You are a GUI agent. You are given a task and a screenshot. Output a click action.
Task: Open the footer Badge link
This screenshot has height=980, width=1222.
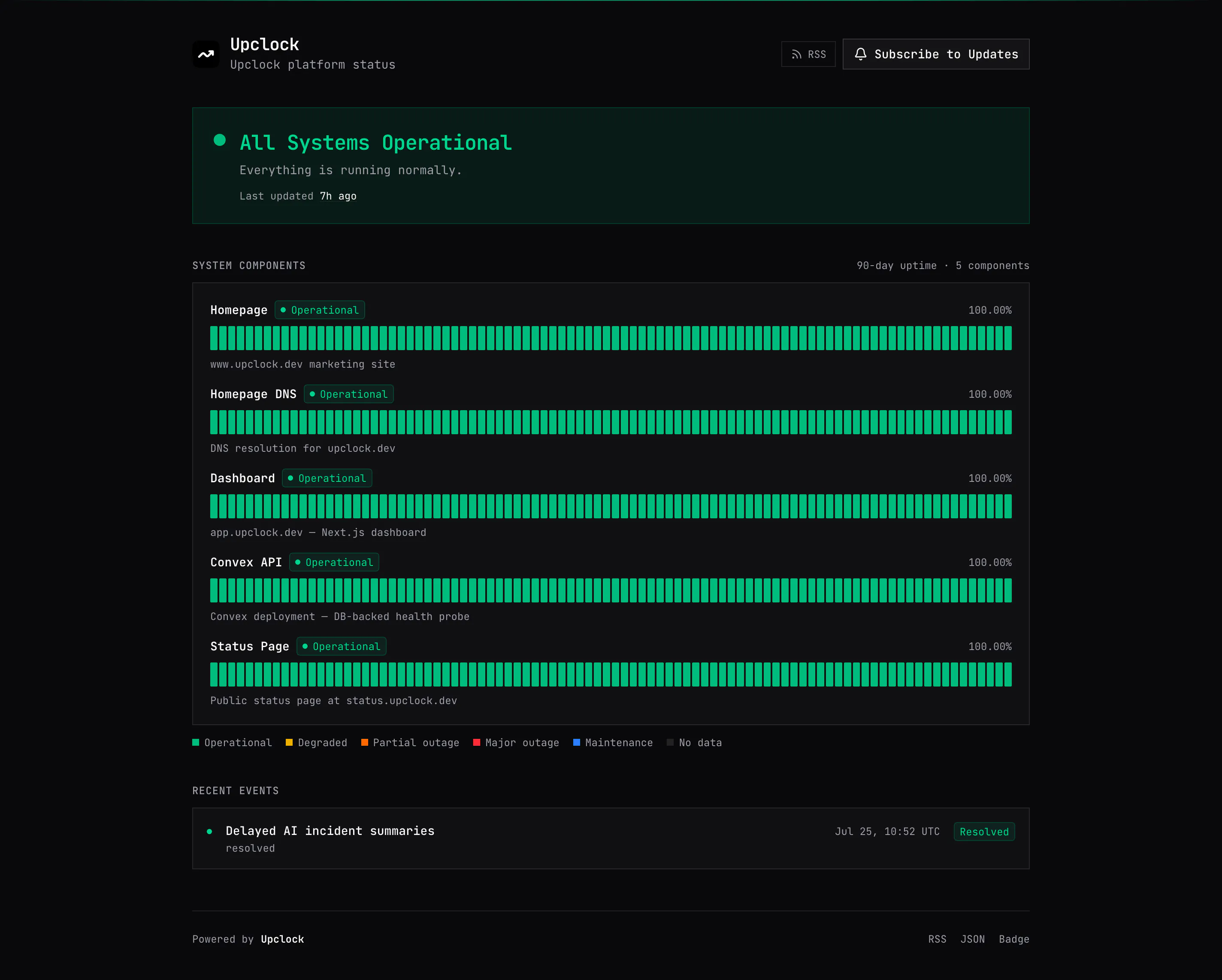click(1014, 939)
